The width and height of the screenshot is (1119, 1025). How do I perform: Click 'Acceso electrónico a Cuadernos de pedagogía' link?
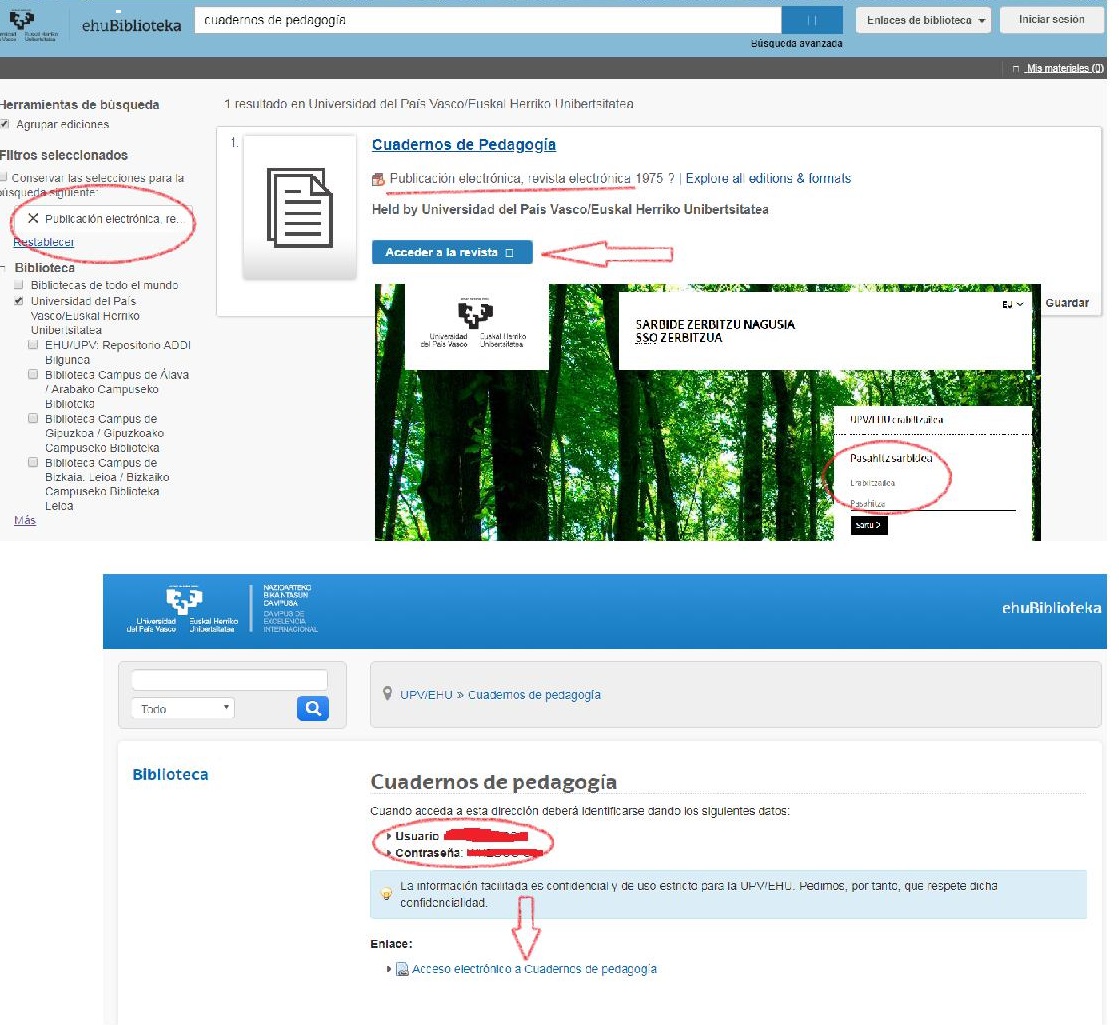click(534, 969)
